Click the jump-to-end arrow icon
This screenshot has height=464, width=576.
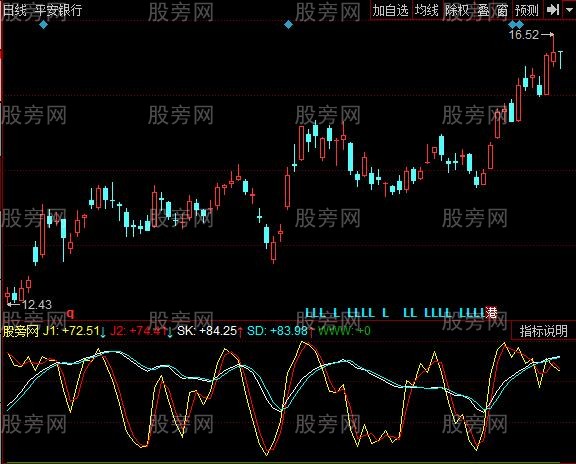tap(552, 10)
